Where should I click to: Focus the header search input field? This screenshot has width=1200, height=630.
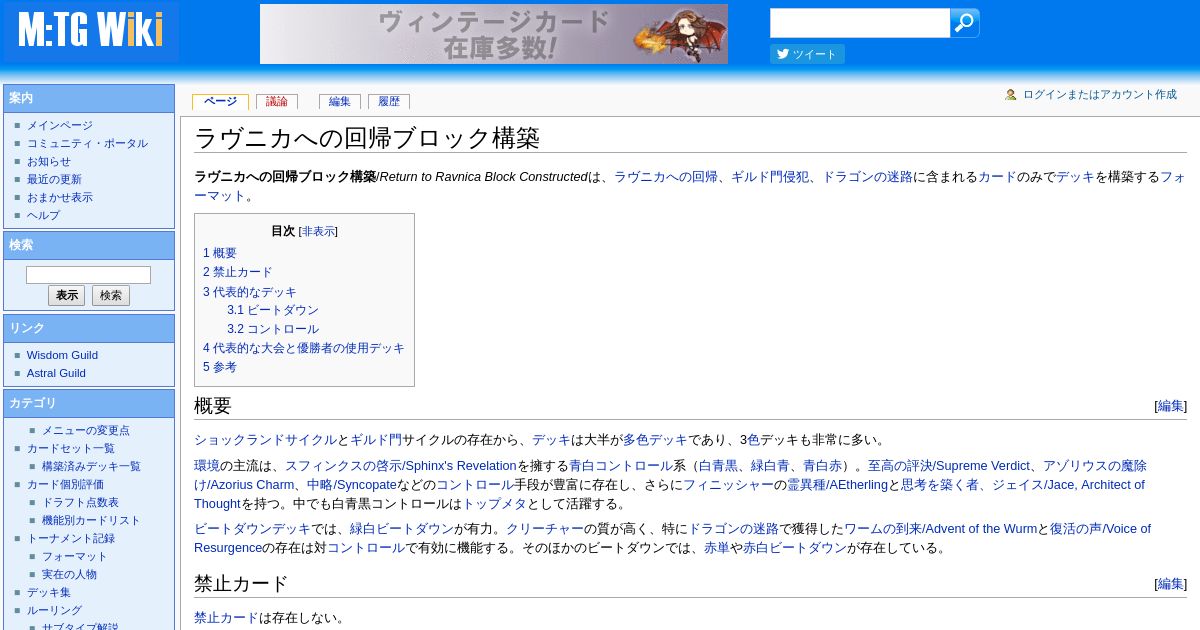860,23
